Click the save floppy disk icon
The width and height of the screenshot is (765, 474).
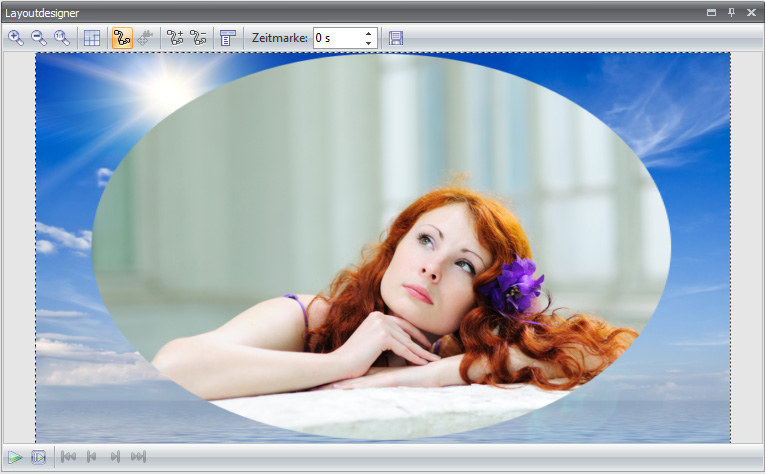396,38
